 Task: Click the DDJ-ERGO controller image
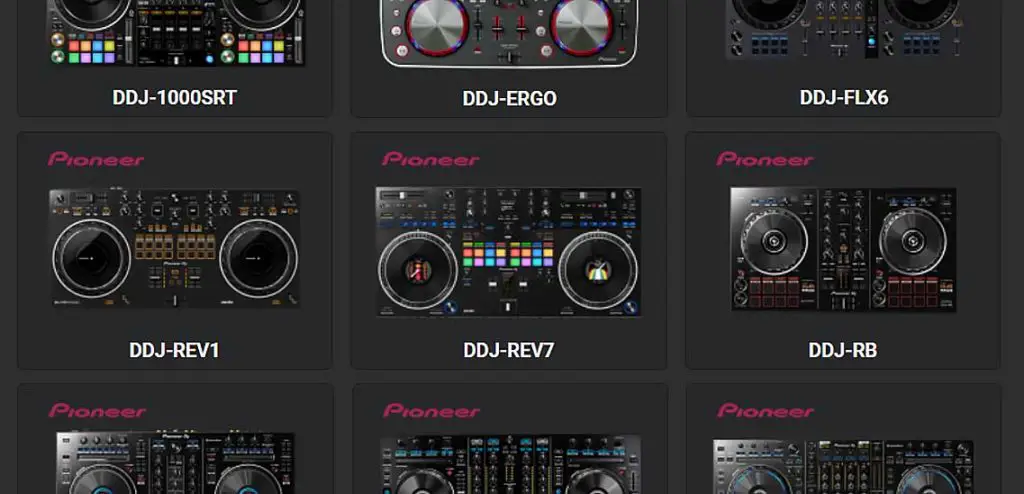(x=509, y=34)
